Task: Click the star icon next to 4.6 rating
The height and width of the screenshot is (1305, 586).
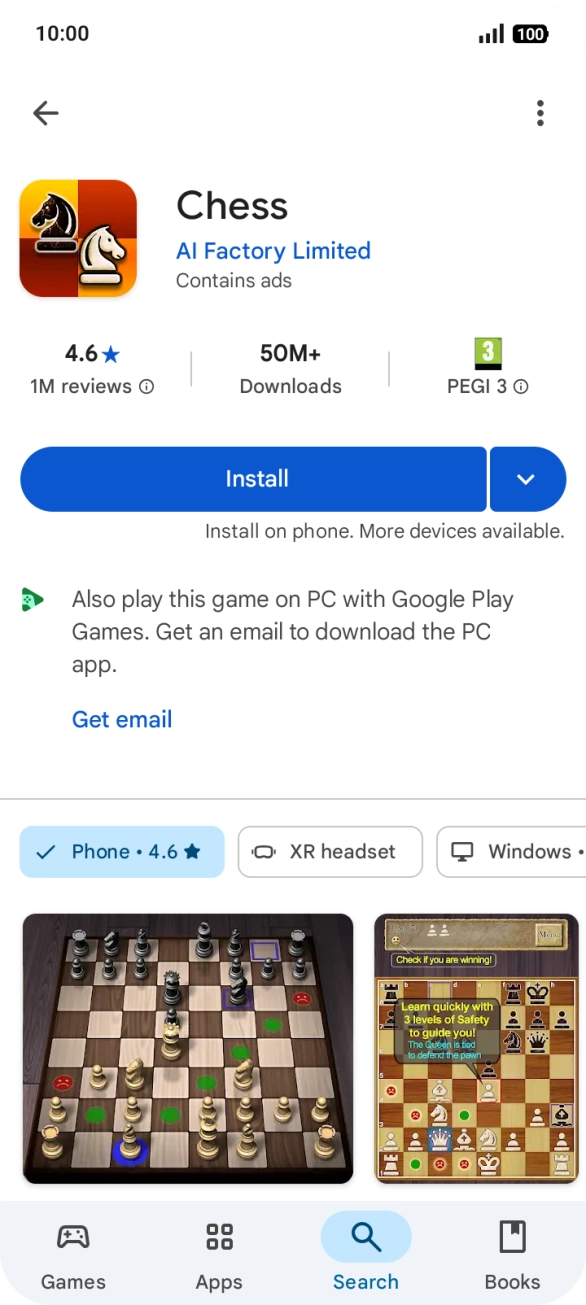Action: (110, 352)
